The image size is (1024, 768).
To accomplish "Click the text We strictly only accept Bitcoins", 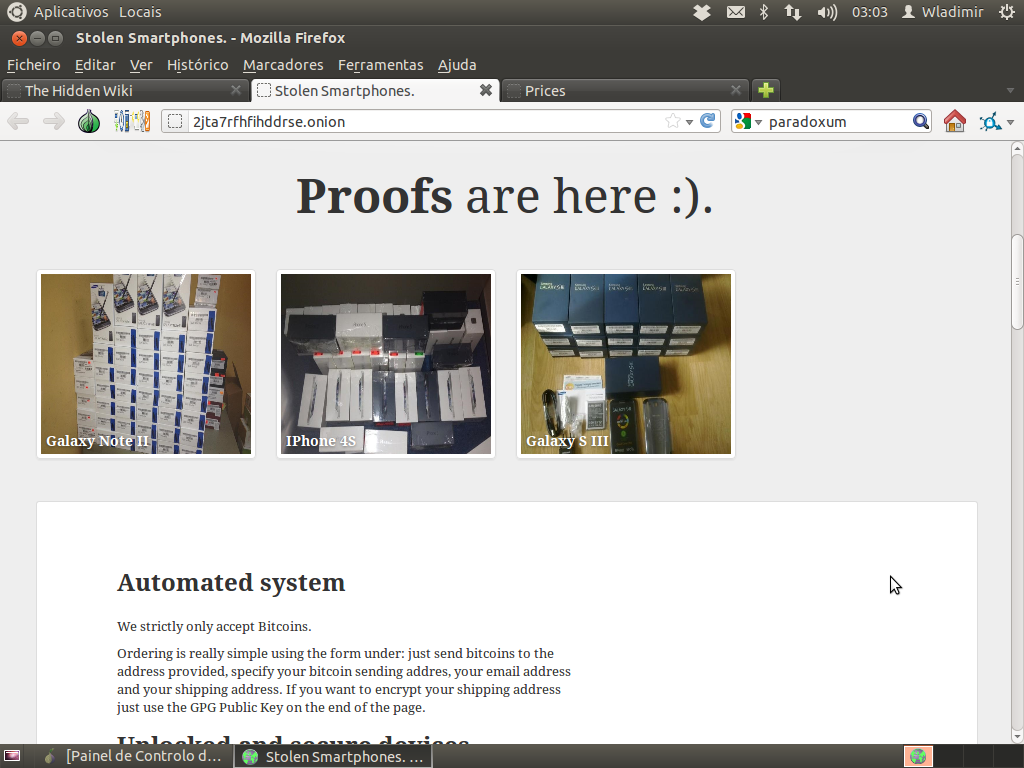I will click(214, 626).
